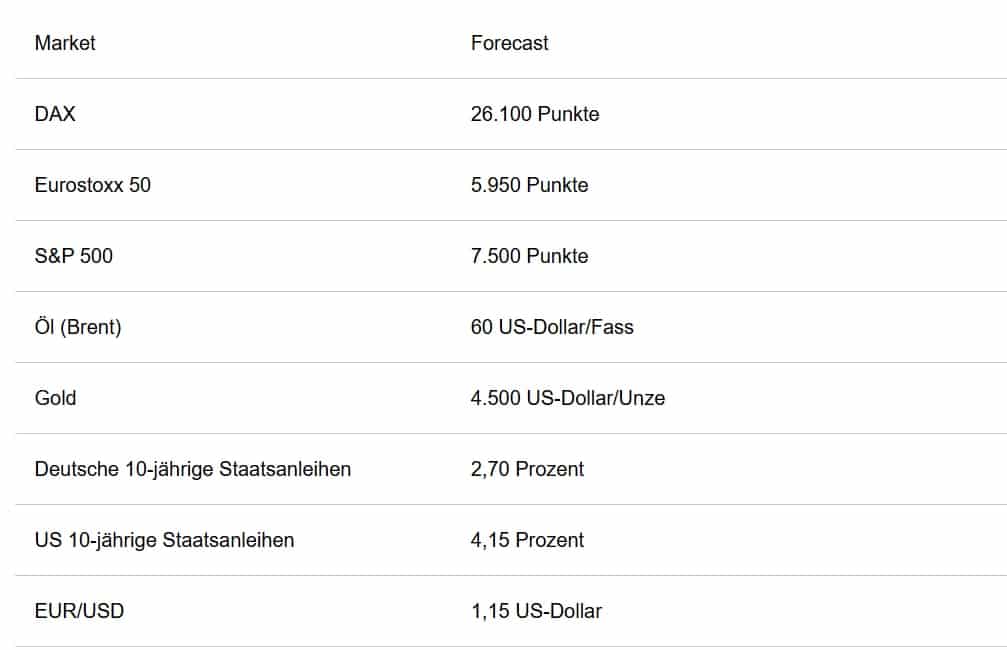Click the US-Dollar/Unze unit text
This screenshot has width=1007, height=650.
click(x=596, y=398)
